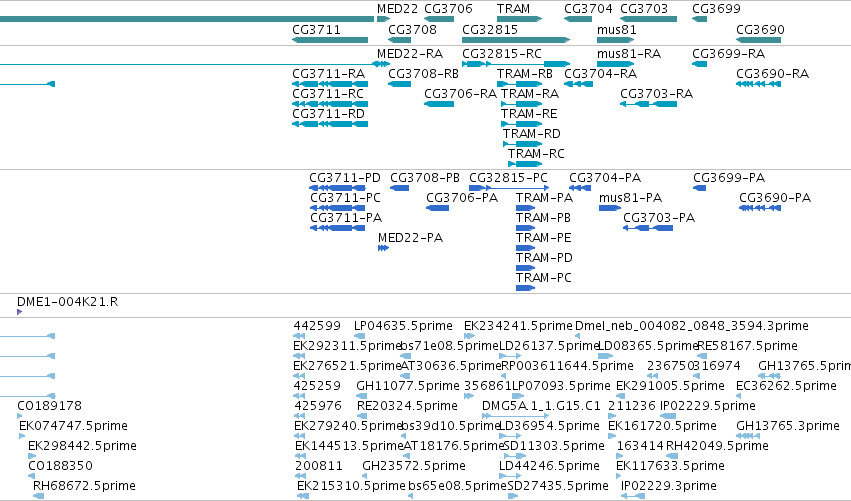Select the TRAM-PE protein
Screen dimensions: 851x501
click(525, 248)
